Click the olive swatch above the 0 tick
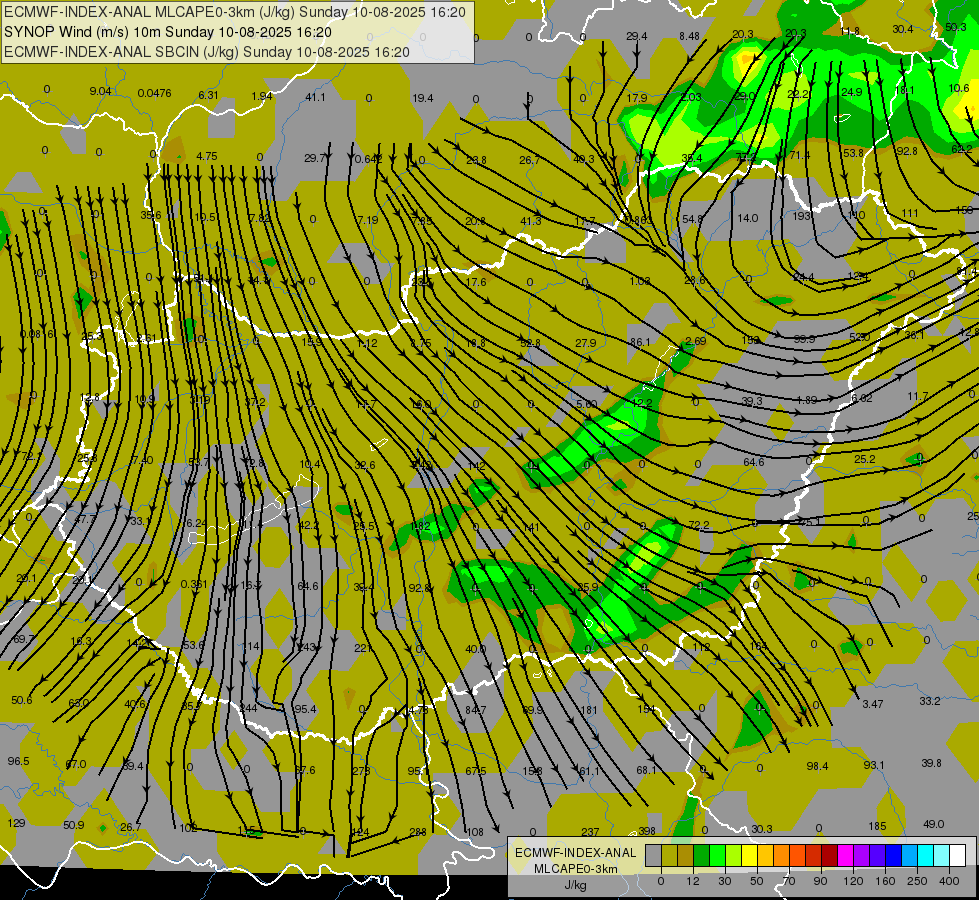 pos(669,856)
